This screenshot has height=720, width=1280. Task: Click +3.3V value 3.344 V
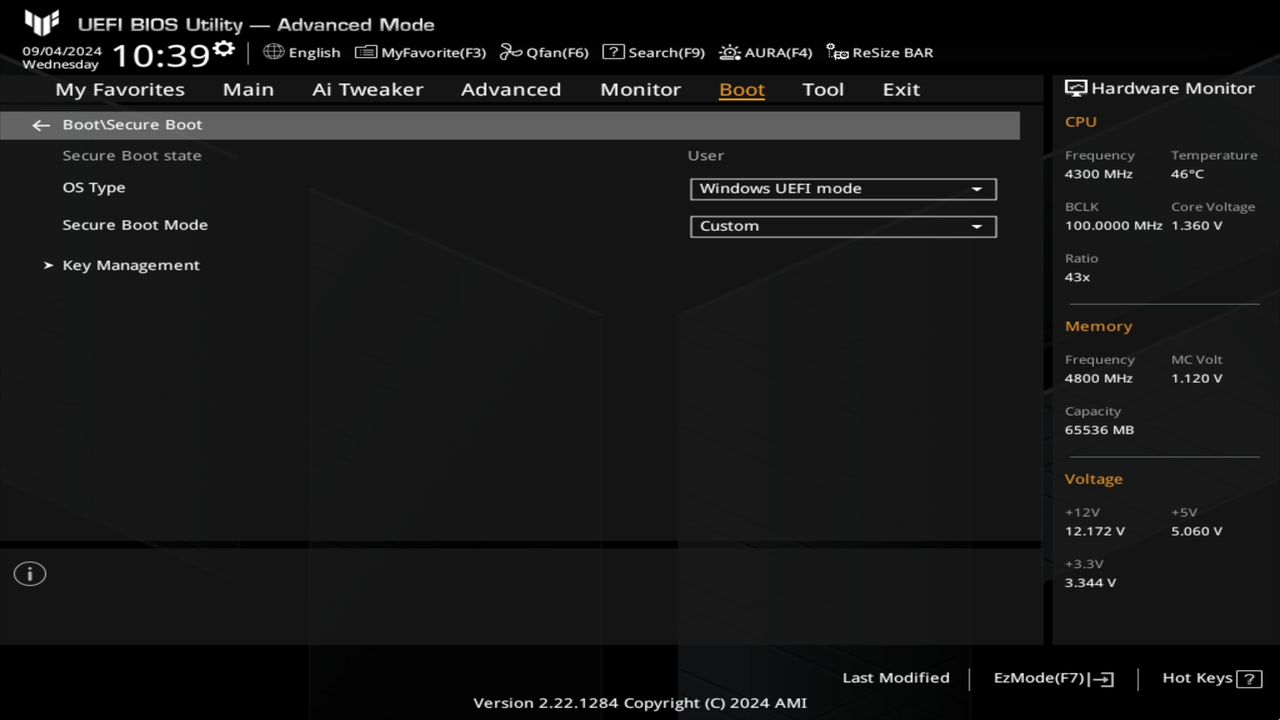[x=1091, y=583]
